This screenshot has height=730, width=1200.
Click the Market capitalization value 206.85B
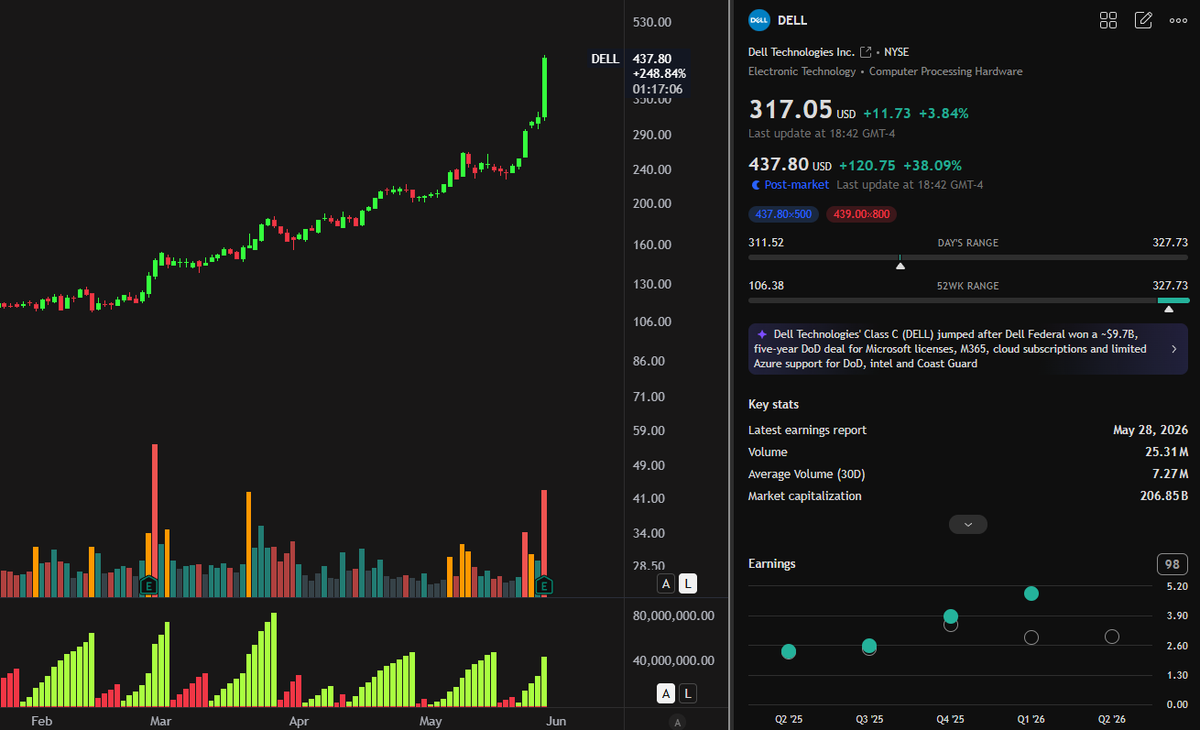click(1164, 496)
